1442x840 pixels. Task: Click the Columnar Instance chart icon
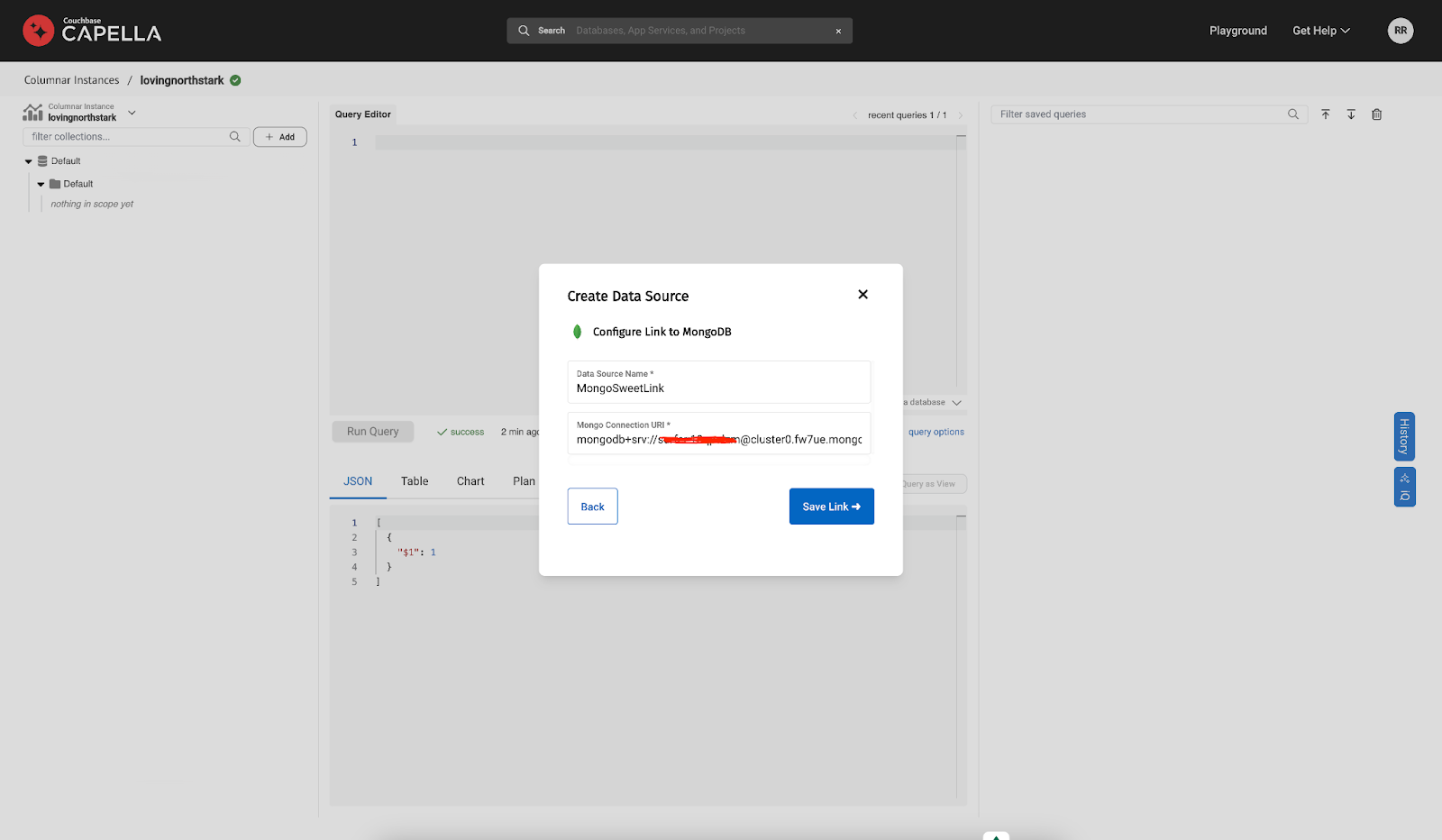(32, 112)
